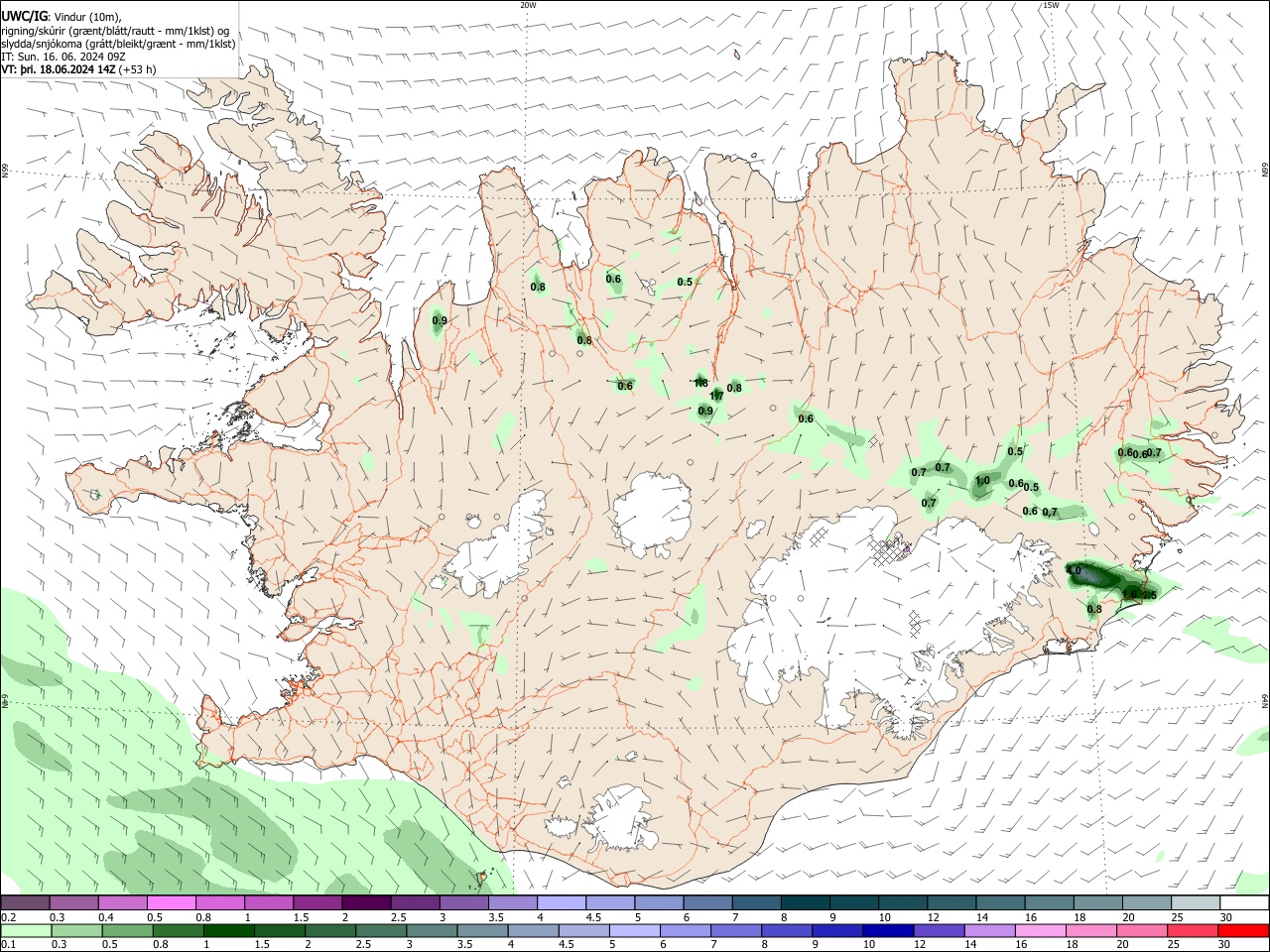The width and height of the screenshot is (1270, 952).
Task: Select the 'VT: þri. 18.06.2024 14Z' valid time text
Action: pos(58,69)
